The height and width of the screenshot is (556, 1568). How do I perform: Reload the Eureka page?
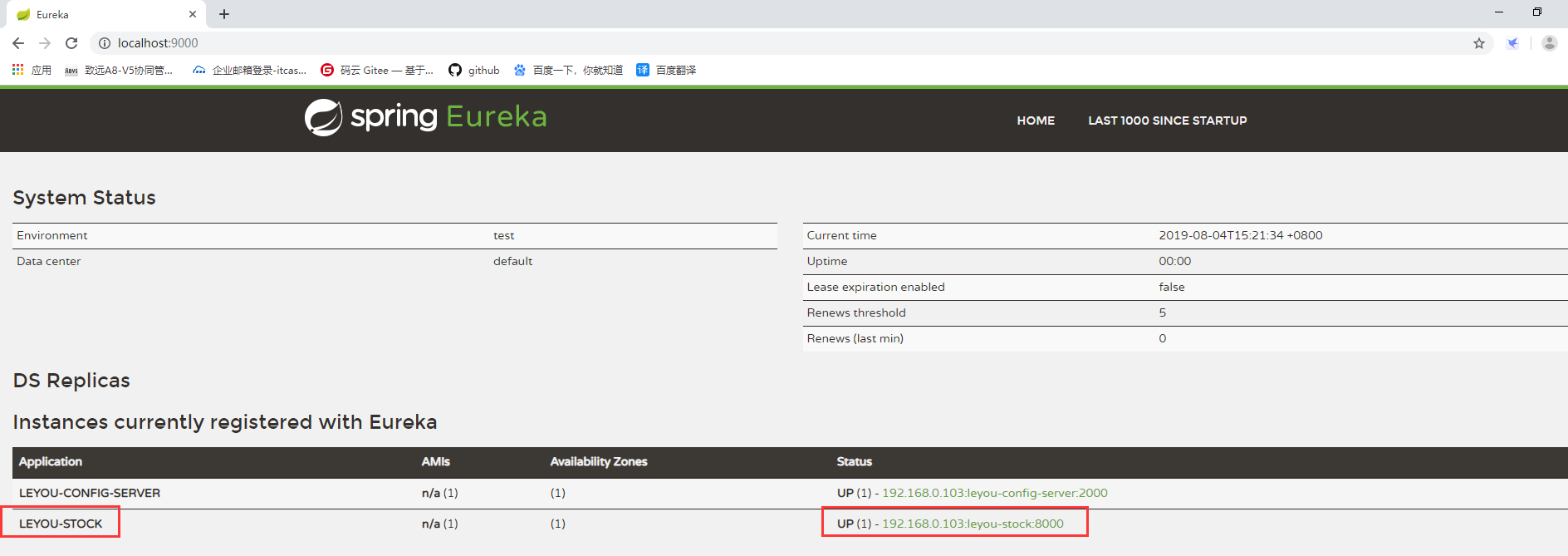pos(71,43)
